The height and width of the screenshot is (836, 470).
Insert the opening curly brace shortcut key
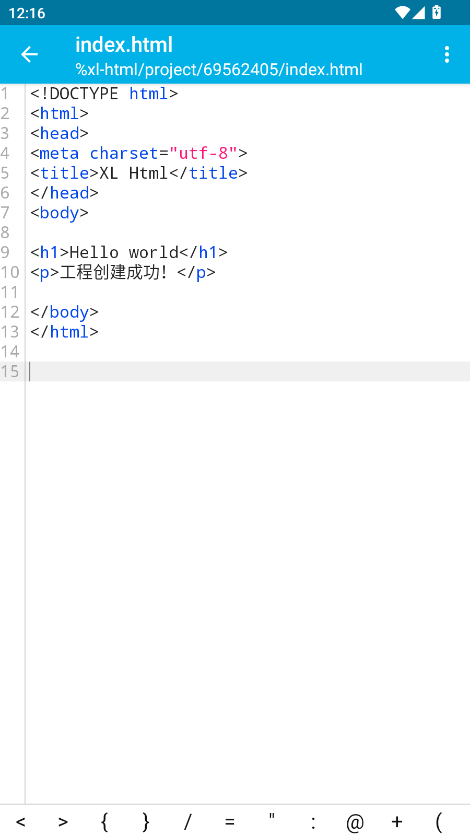[x=104, y=822]
